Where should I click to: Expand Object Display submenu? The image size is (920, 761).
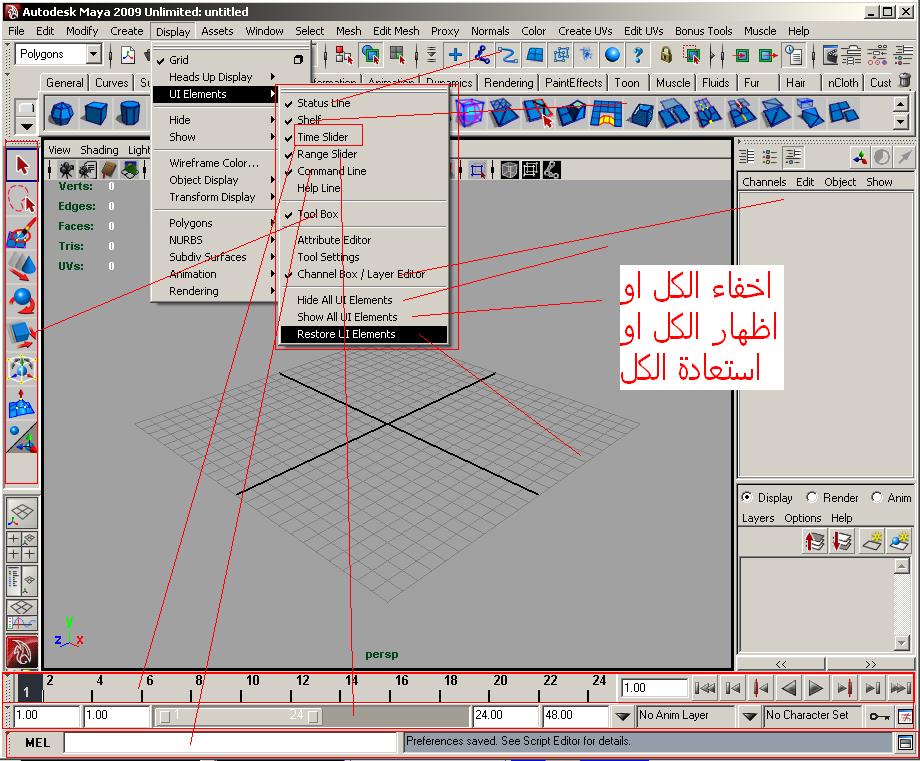click(214, 180)
